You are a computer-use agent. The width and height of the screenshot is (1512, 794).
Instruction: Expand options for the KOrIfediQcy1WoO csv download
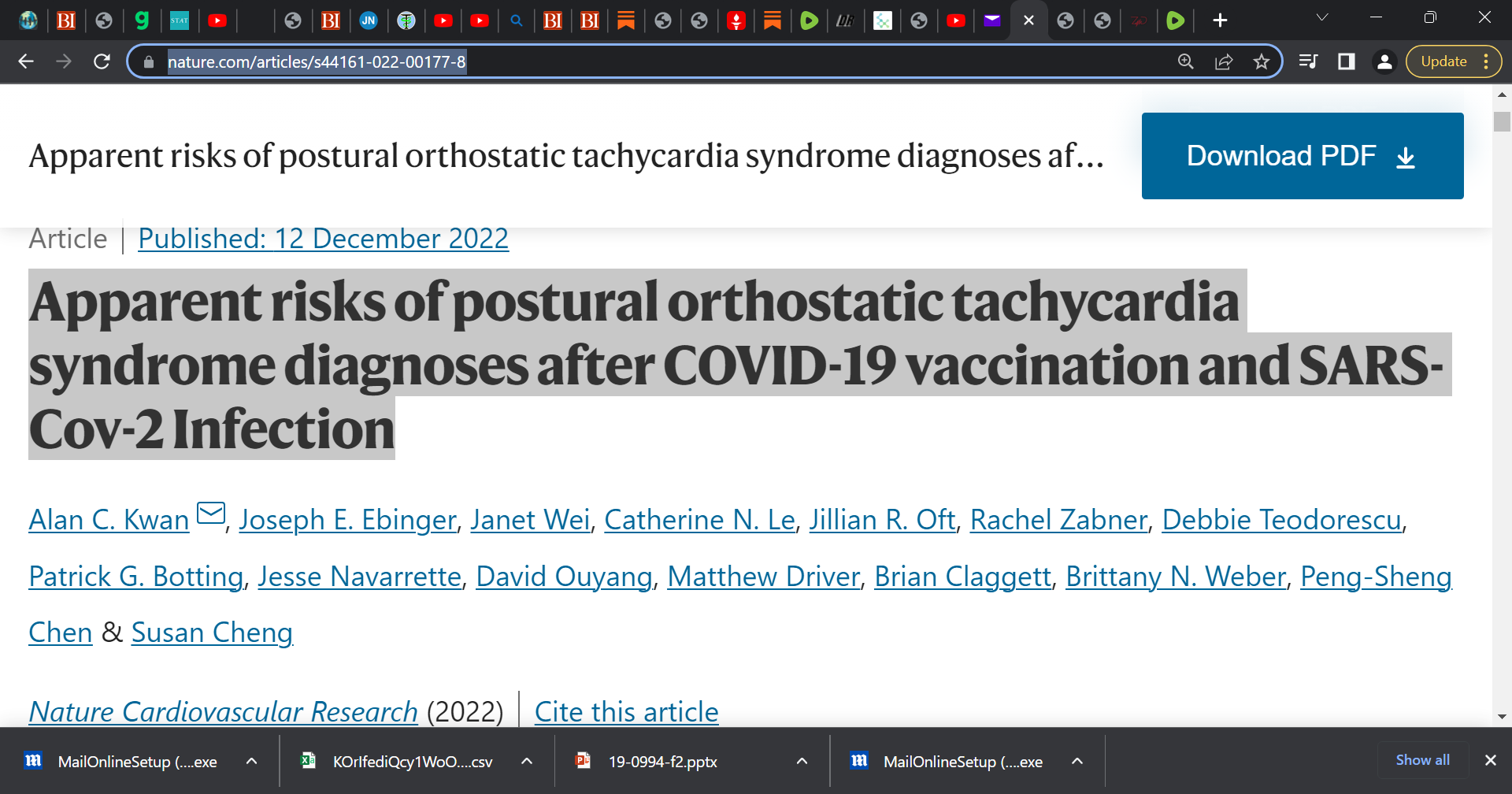coord(527,761)
